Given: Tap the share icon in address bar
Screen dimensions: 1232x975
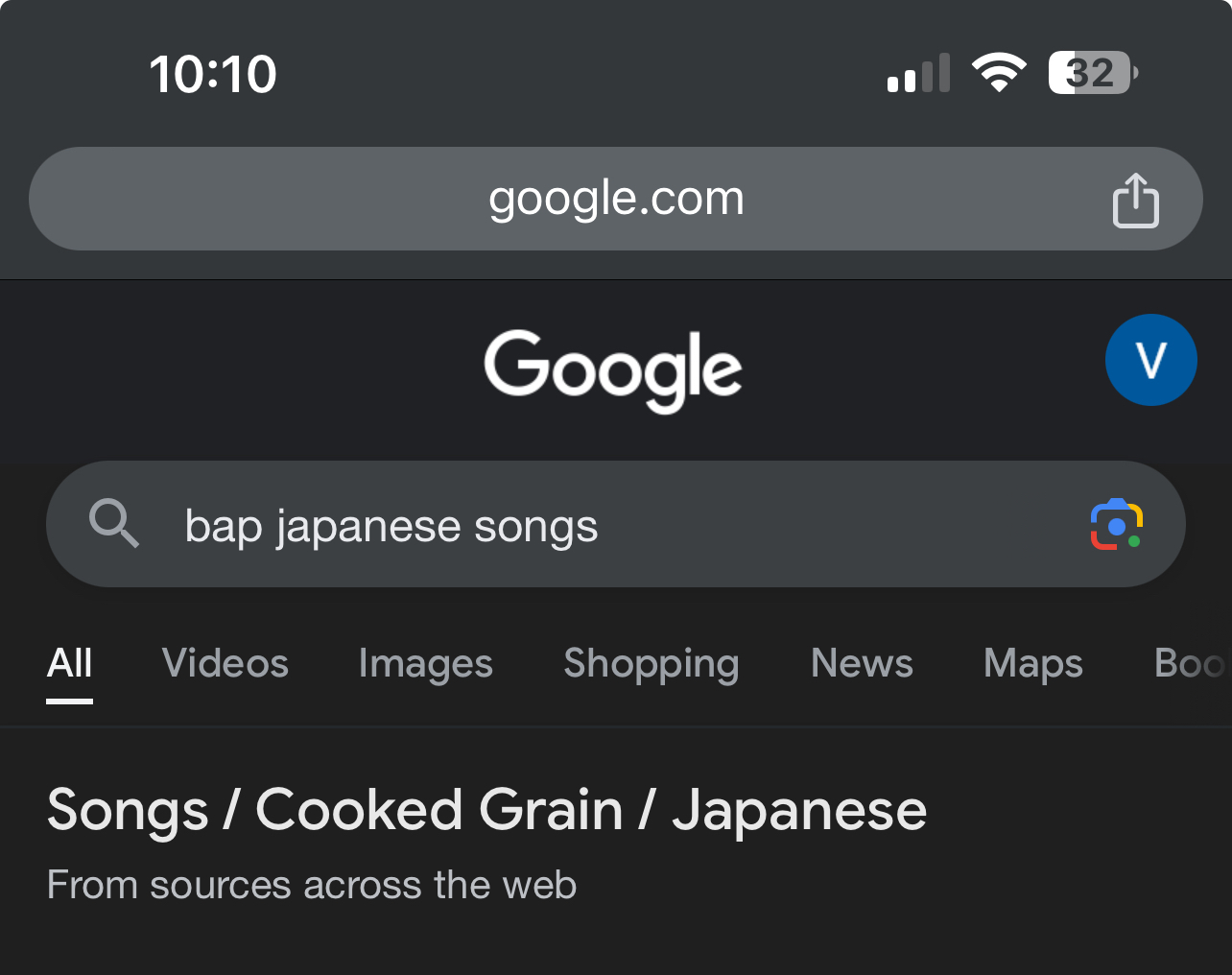Looking at the screenshot, I should click(x=1136, y=200).
